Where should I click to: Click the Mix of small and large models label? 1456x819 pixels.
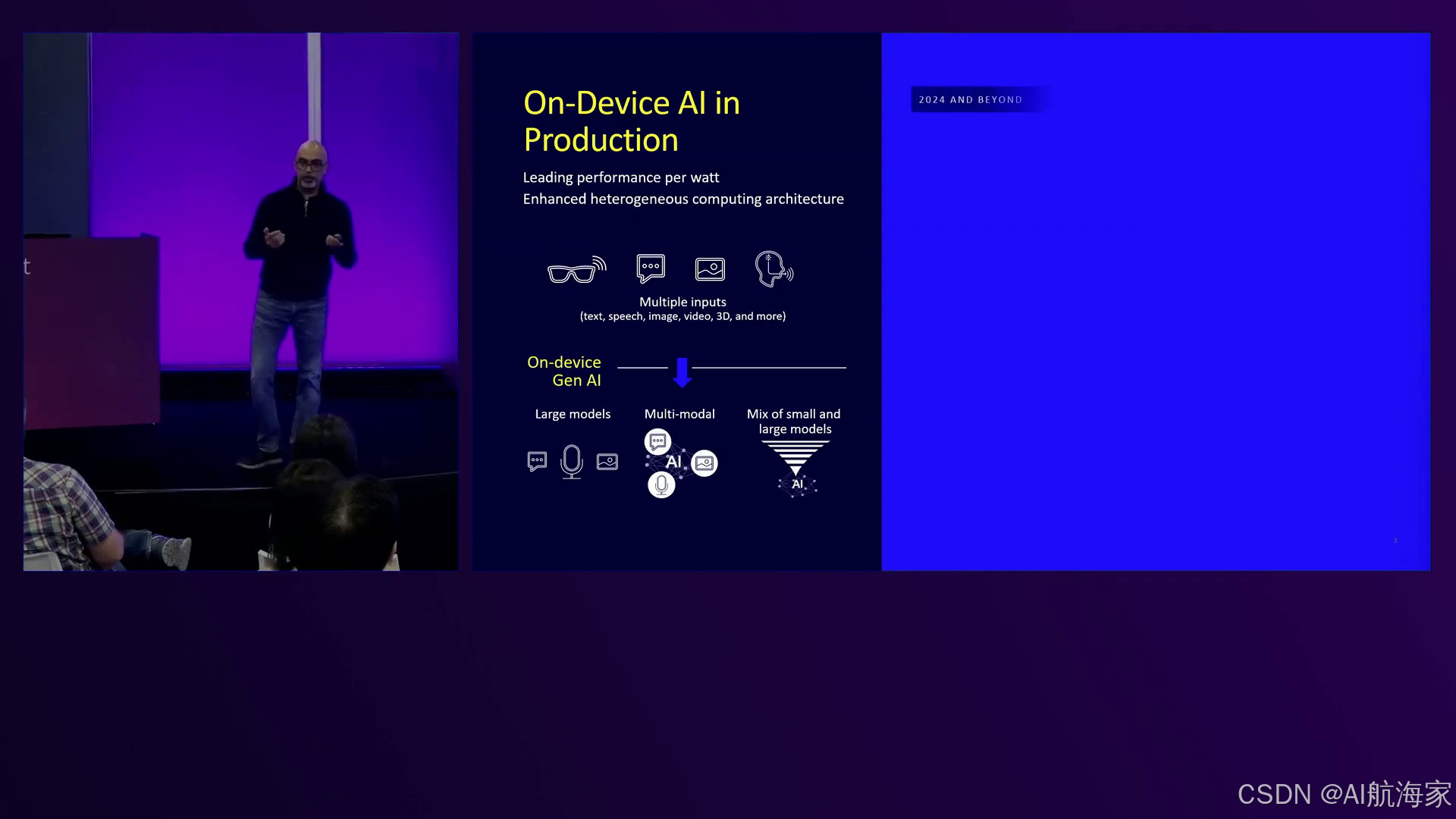(794, 421)
